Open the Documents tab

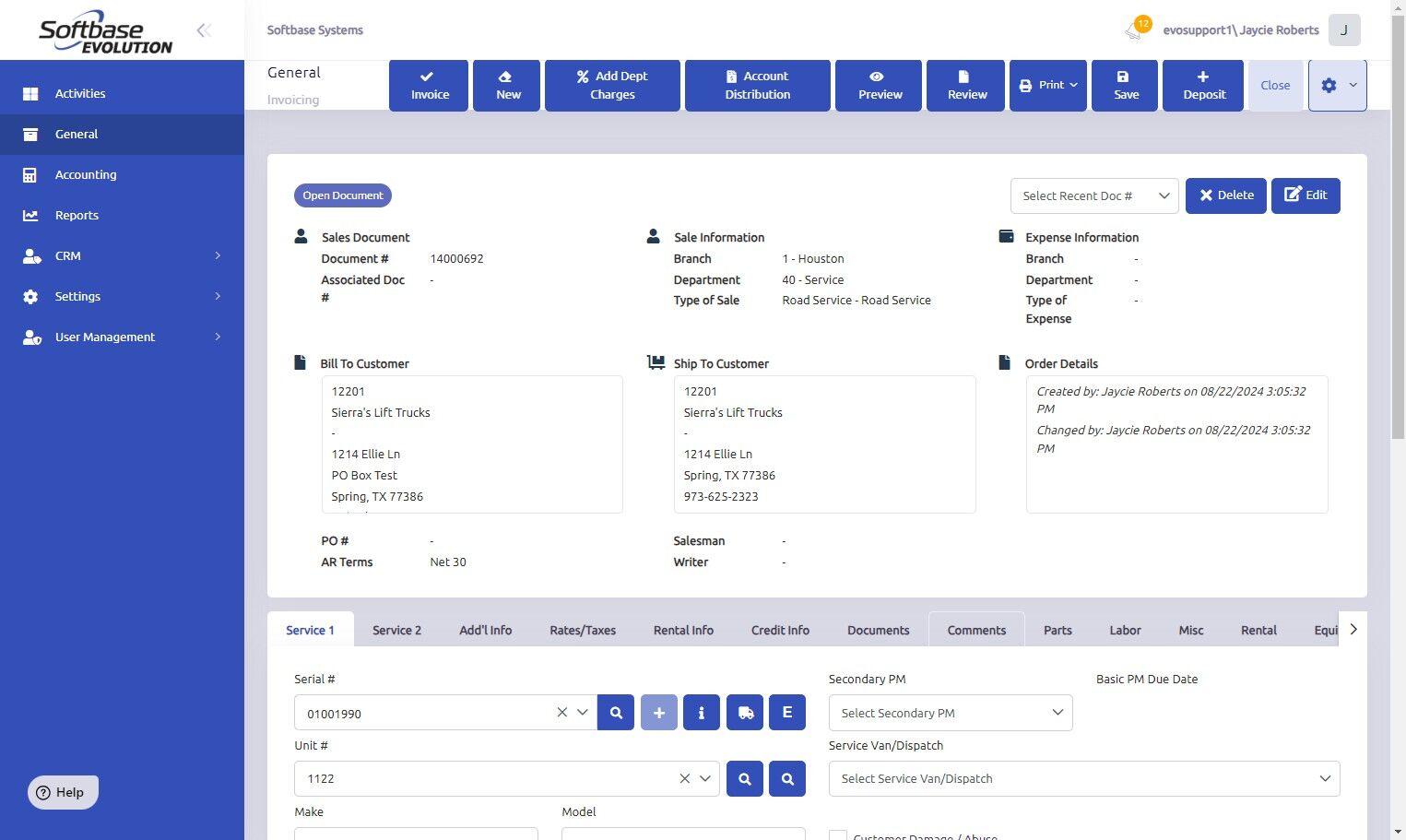(x=878, y=631)
